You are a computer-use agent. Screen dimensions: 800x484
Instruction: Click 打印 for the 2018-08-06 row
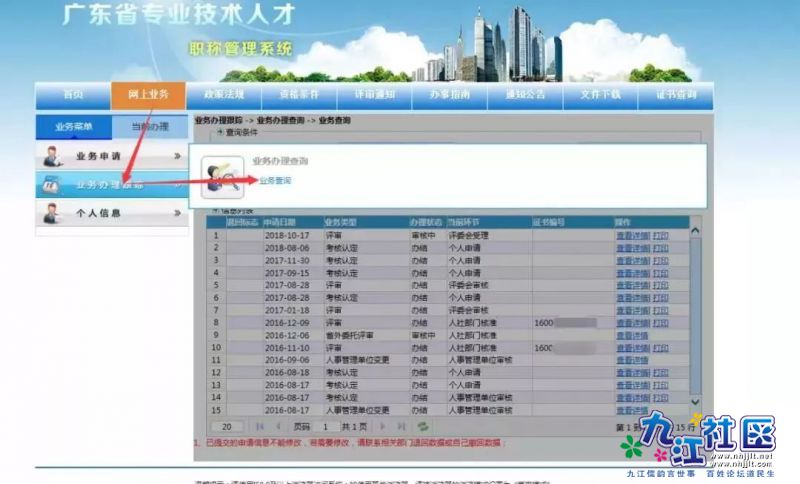(661, 247)
